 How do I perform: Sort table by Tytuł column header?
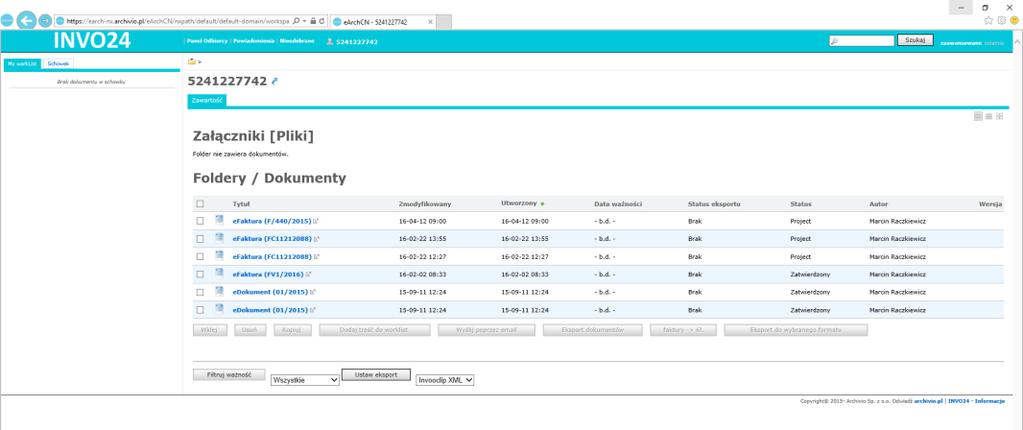pyautogui.click(x=241, y=204)
